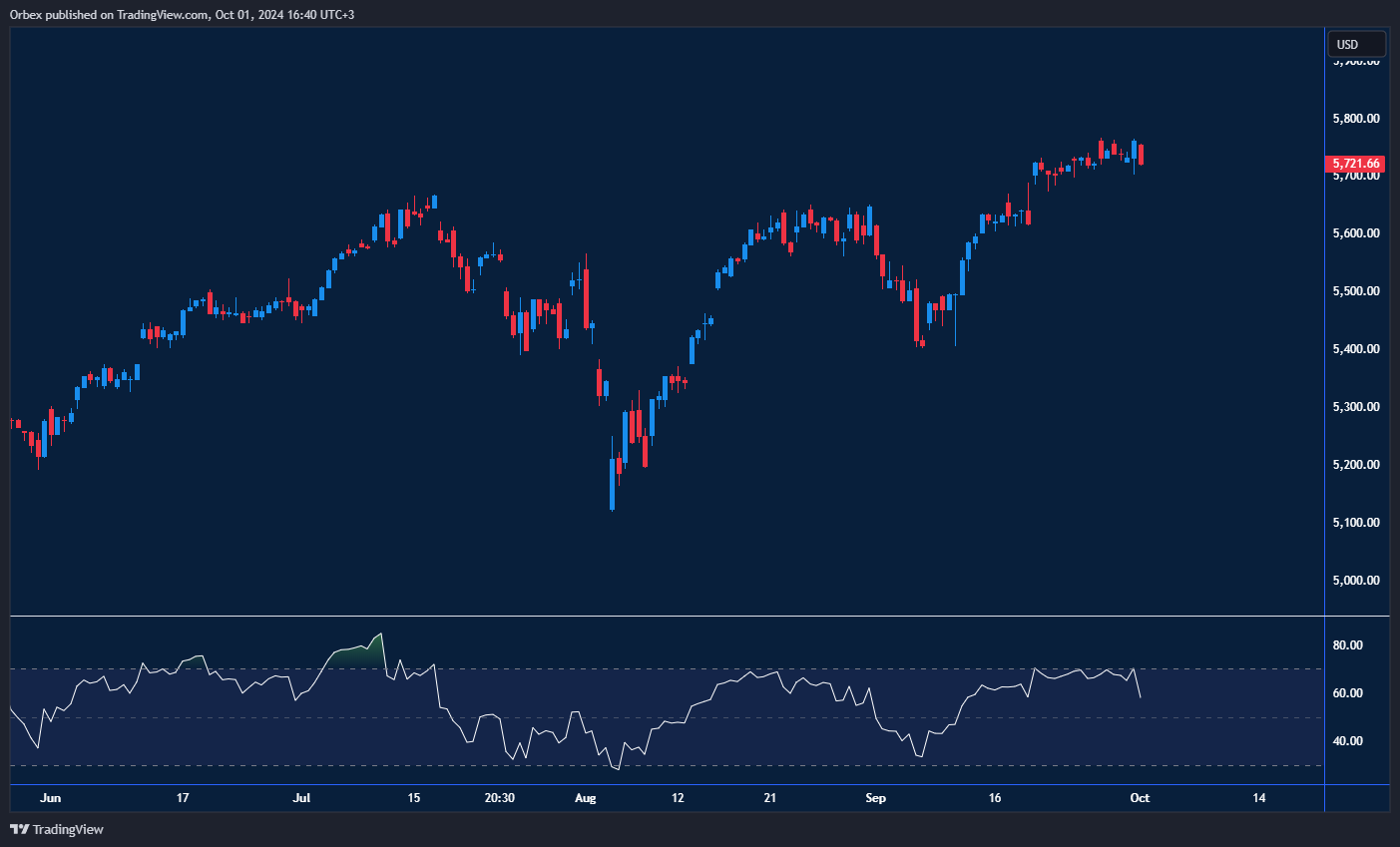Open the Orbex publisher profile
The image size is (1400, 847).
click(29, 14)
